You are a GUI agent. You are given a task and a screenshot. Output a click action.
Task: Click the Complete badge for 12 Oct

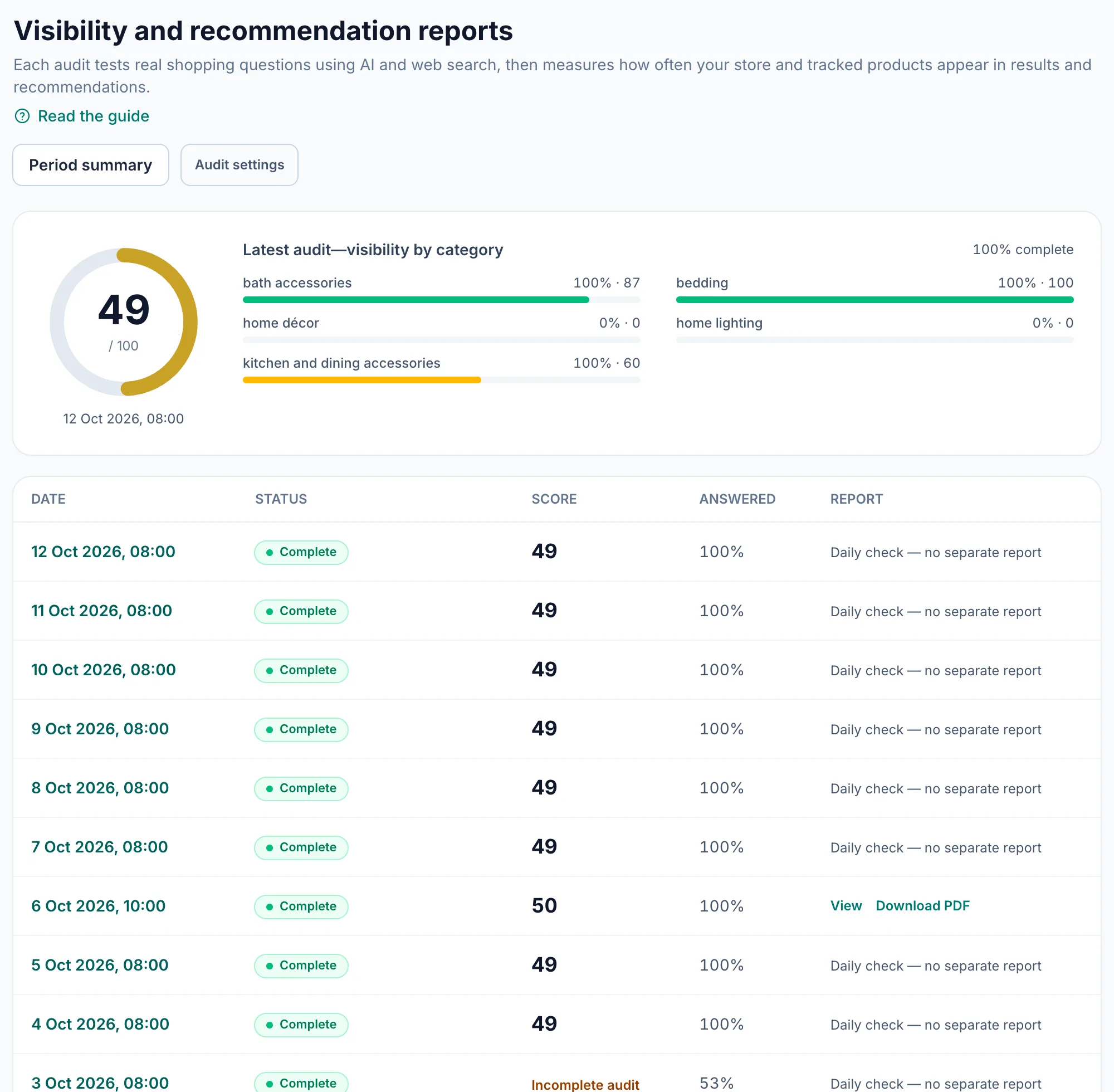tap(301, 552)
